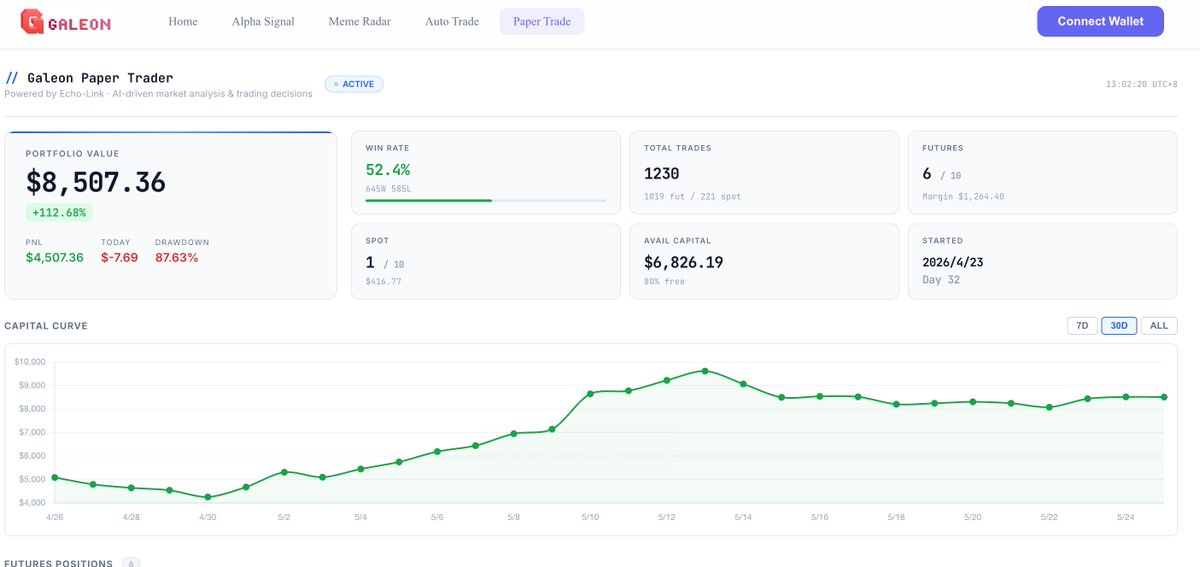Click the ACTIVE status badge

point(354,84)
